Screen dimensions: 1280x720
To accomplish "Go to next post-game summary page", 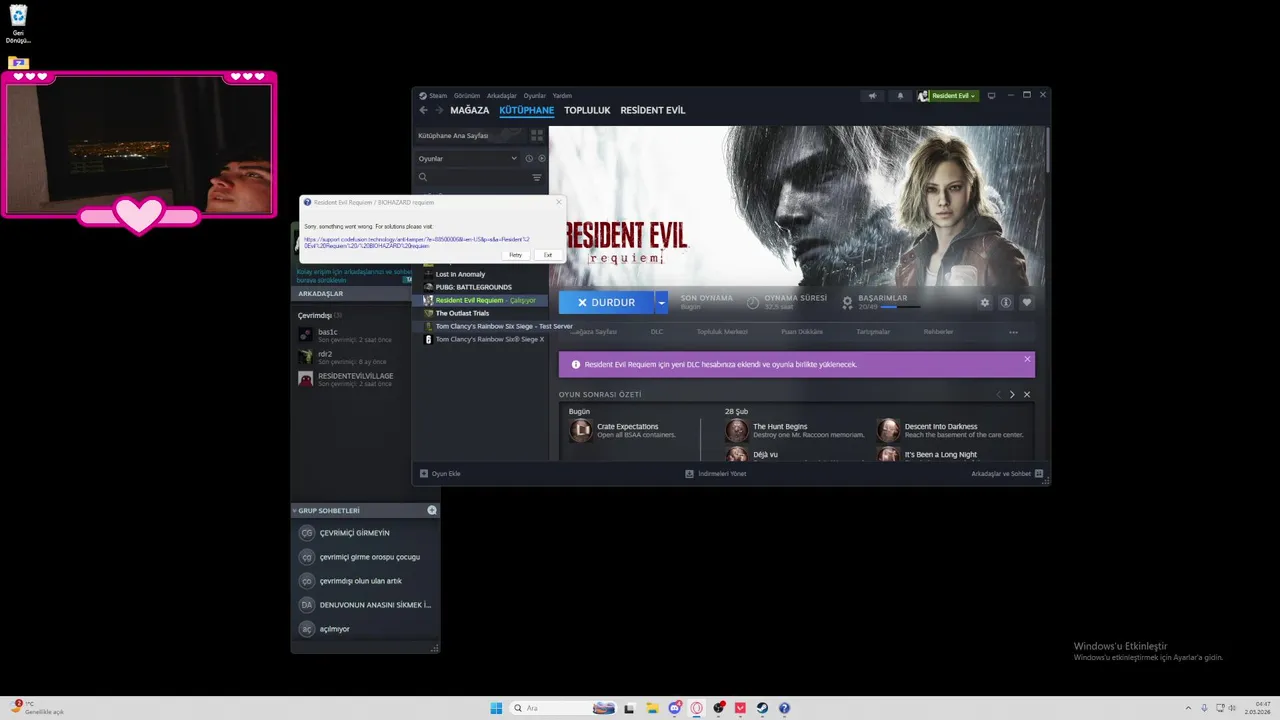I will (x=1012, y=394).
